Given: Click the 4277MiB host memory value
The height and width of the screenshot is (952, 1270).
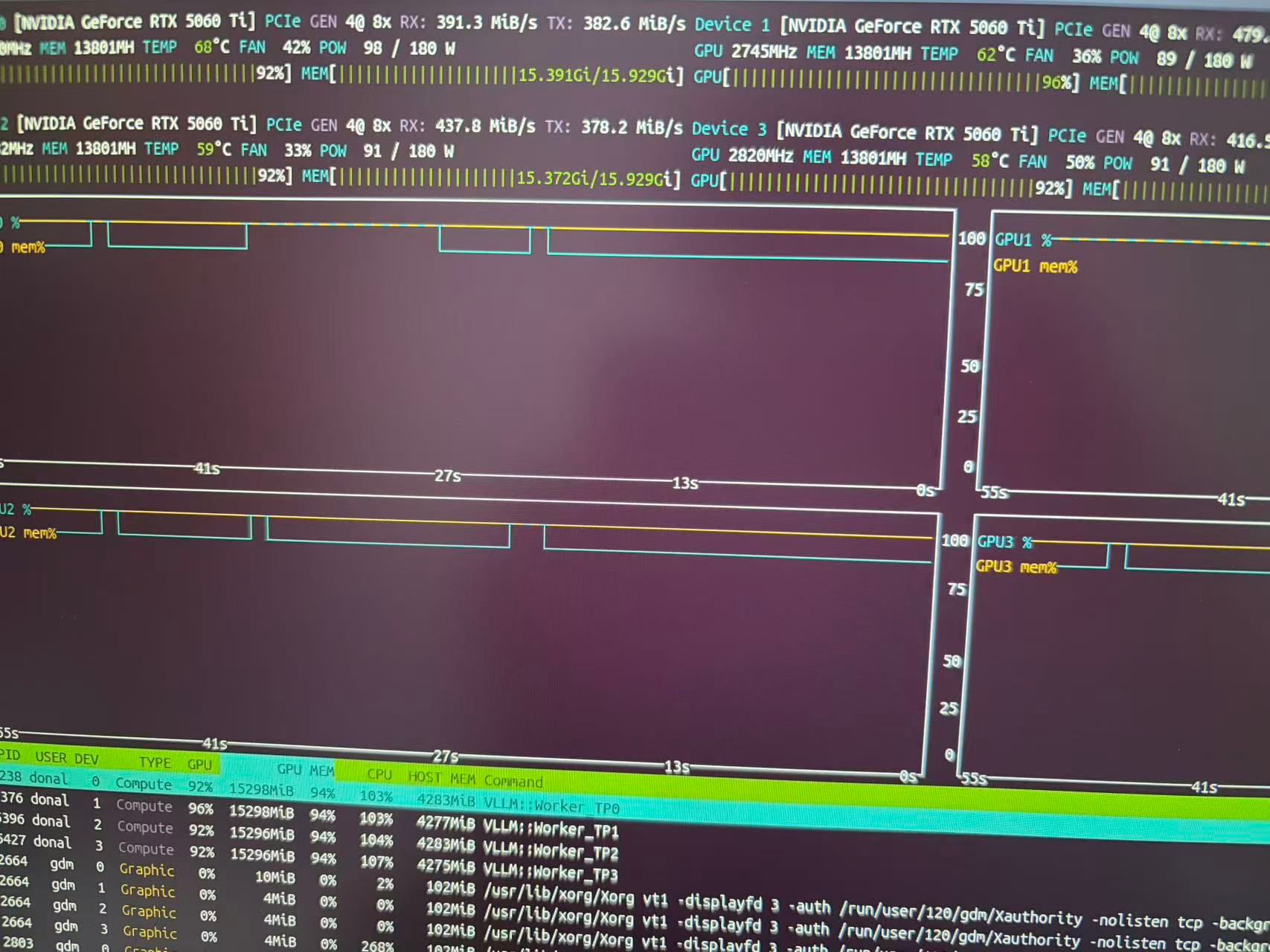Looking at the screenshot, I should click(x=446, y=823).
